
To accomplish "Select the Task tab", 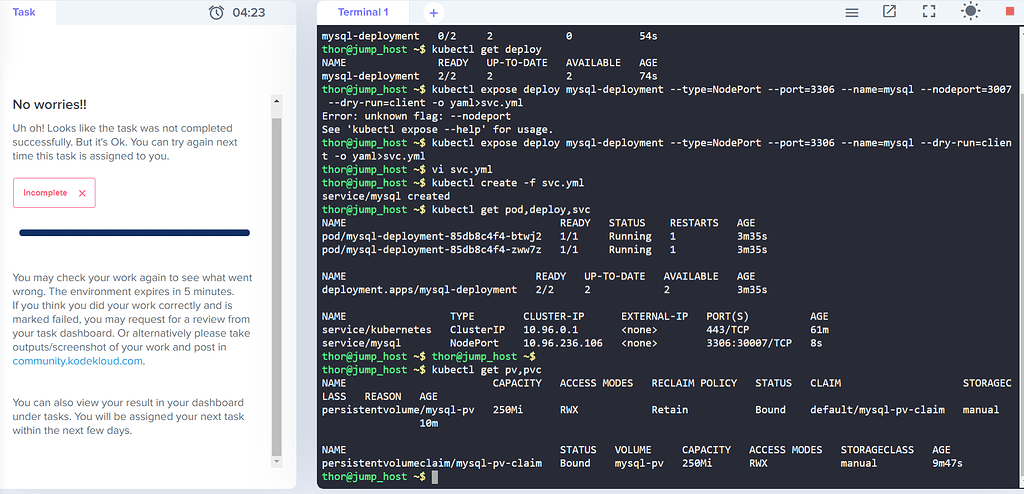I will (x=24, y=12).
